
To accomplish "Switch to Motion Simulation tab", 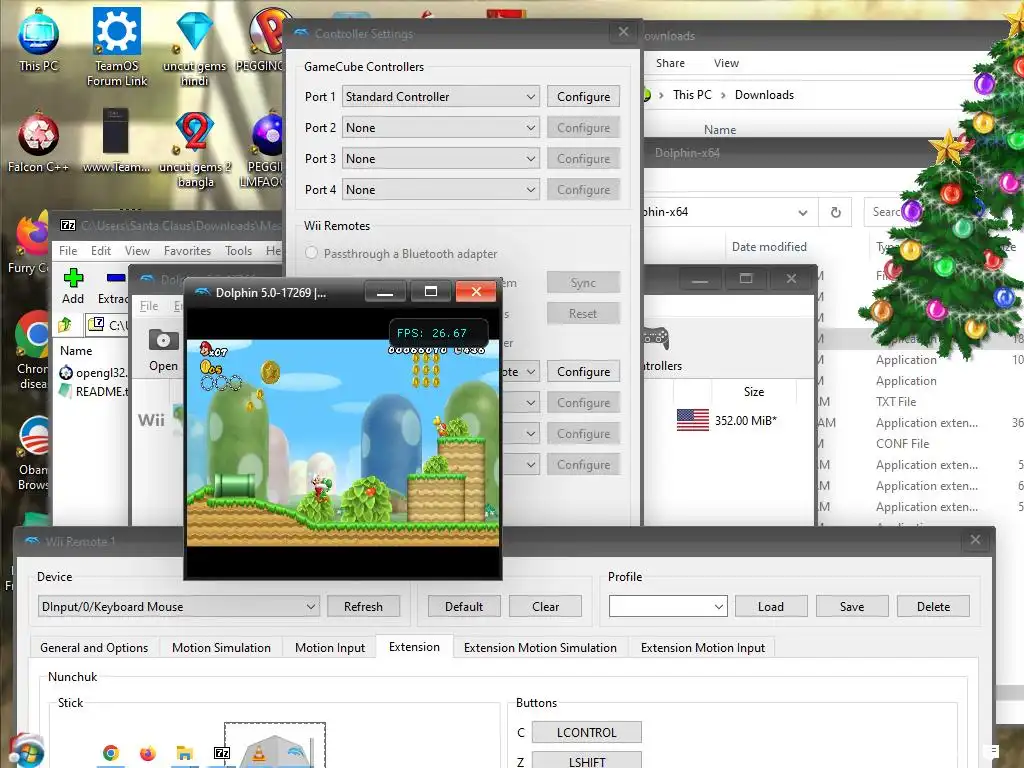I will [221, 648].
